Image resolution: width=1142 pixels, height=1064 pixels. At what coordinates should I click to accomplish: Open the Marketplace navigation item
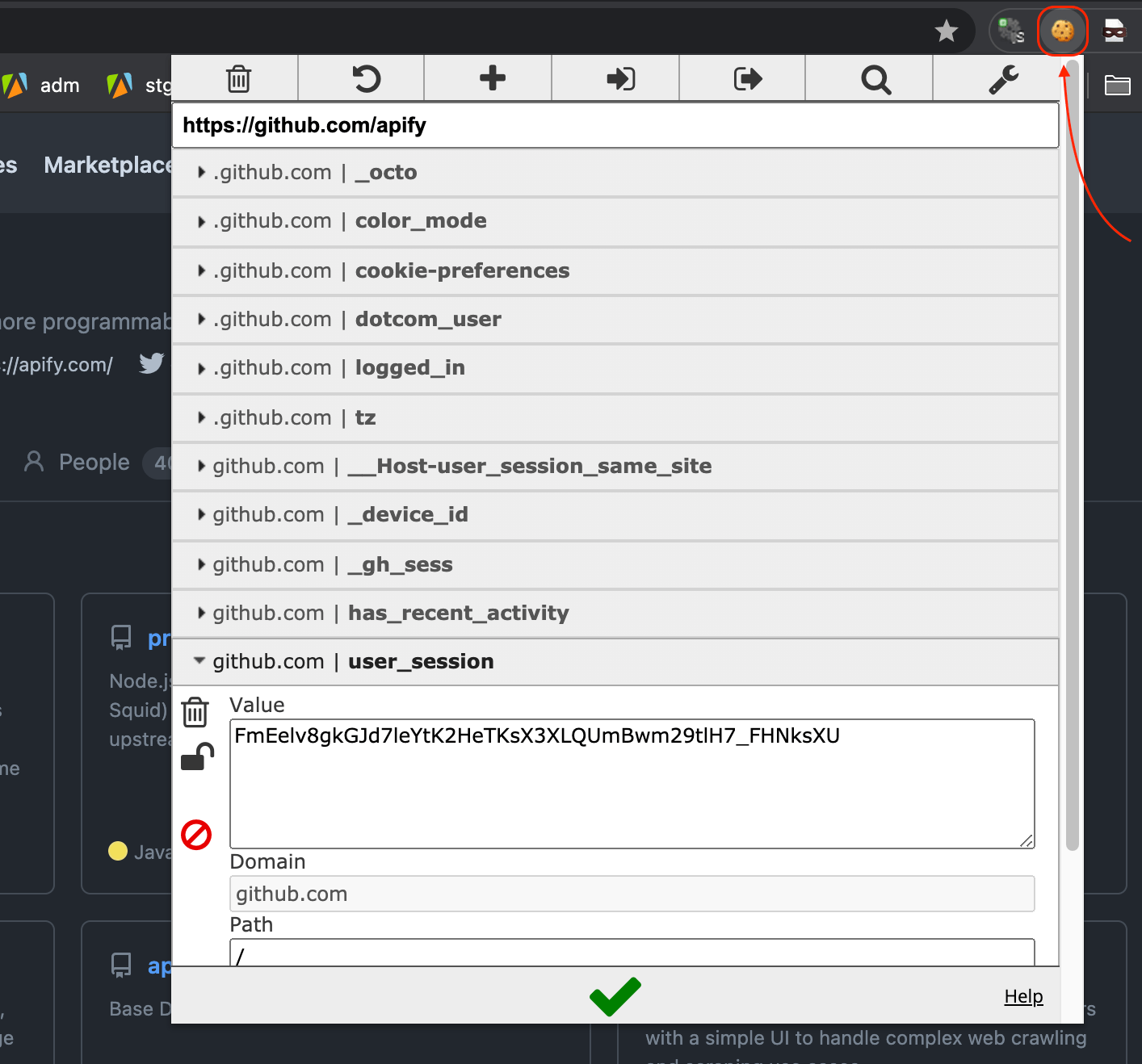(107, 165)
